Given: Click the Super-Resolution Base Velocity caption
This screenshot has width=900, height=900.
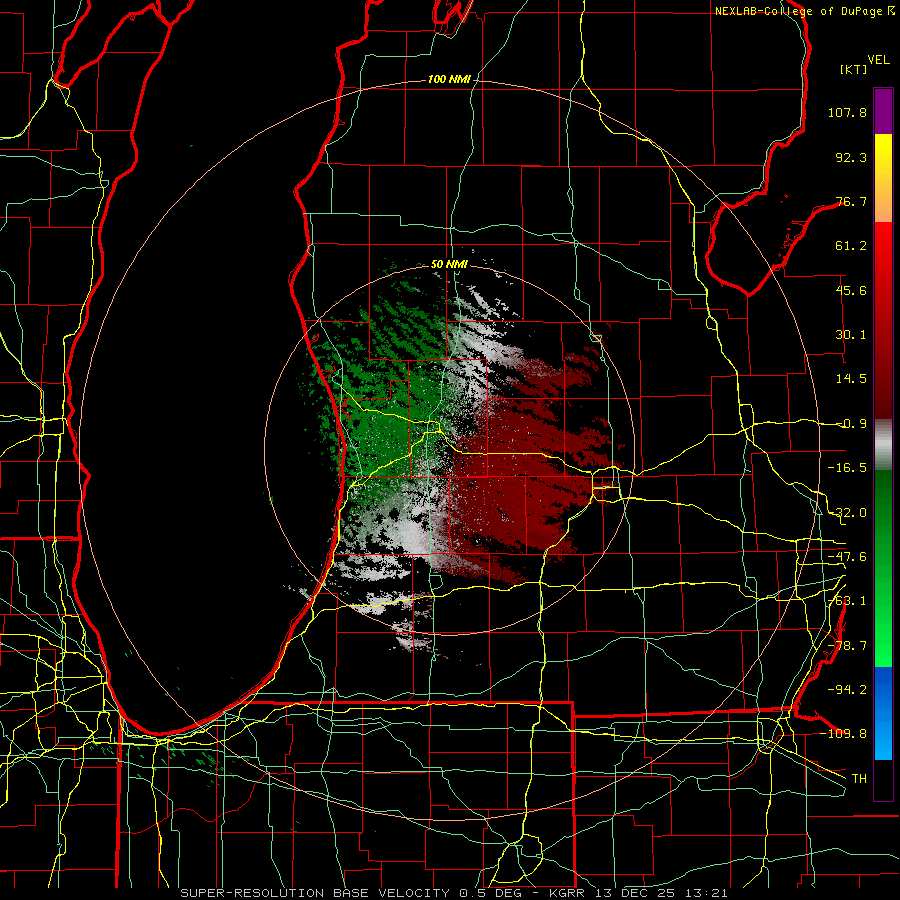Looking at the screenshot, I should 454,893.
